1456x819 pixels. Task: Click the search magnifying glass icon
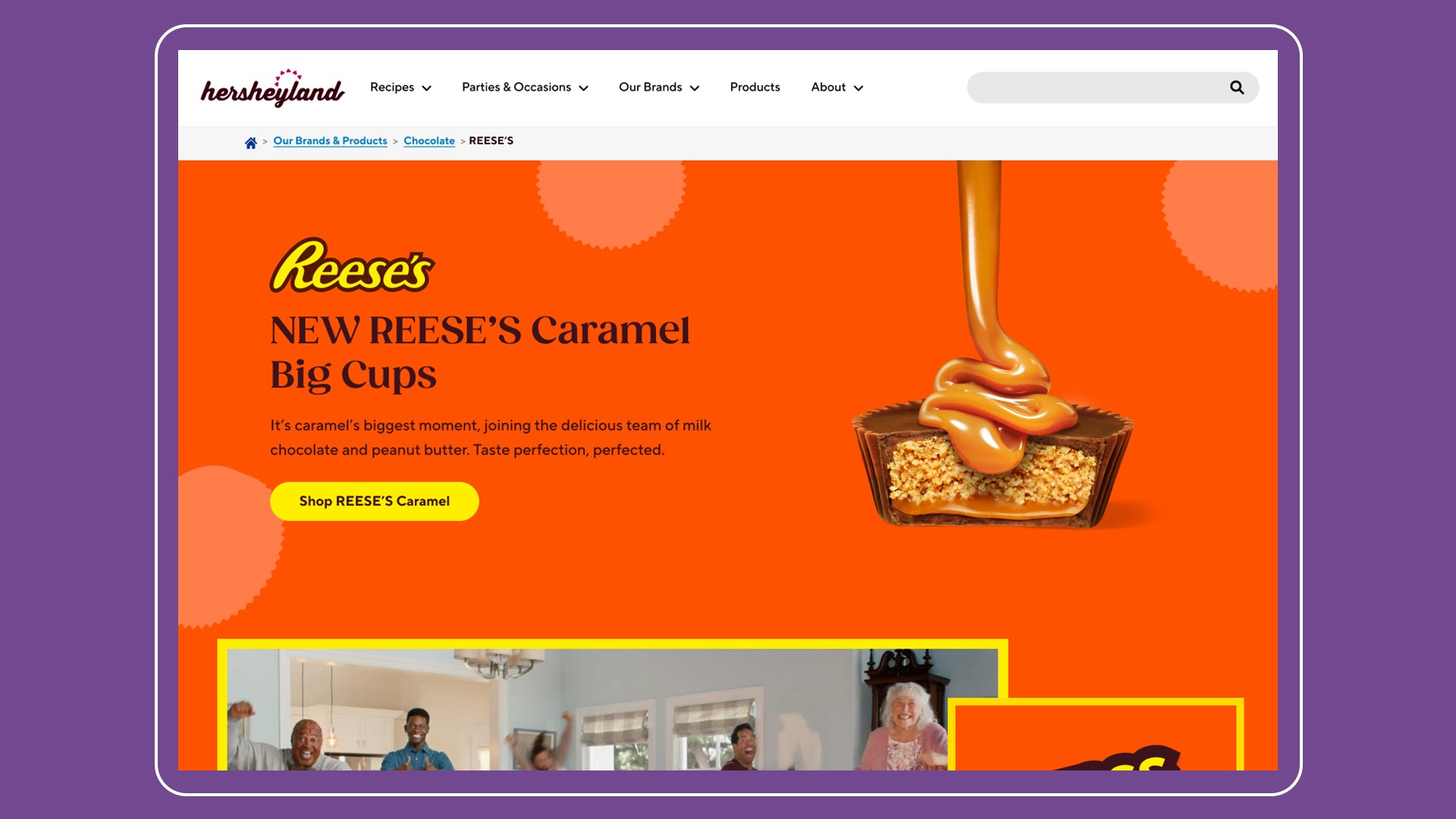1237,88
